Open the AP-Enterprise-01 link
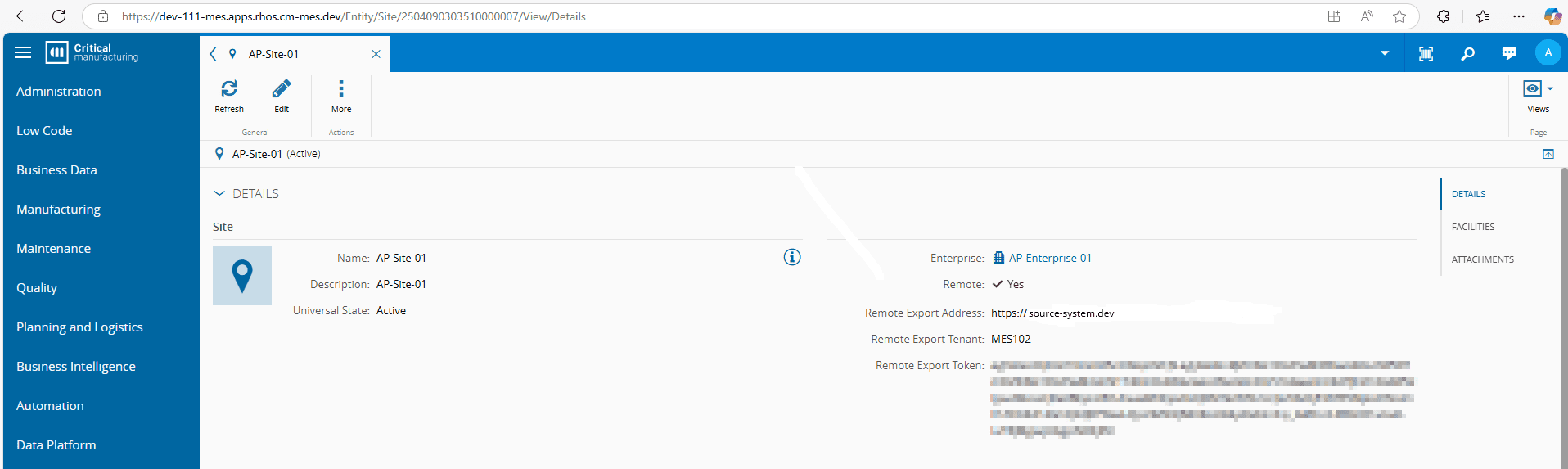 pos(1050,258)
